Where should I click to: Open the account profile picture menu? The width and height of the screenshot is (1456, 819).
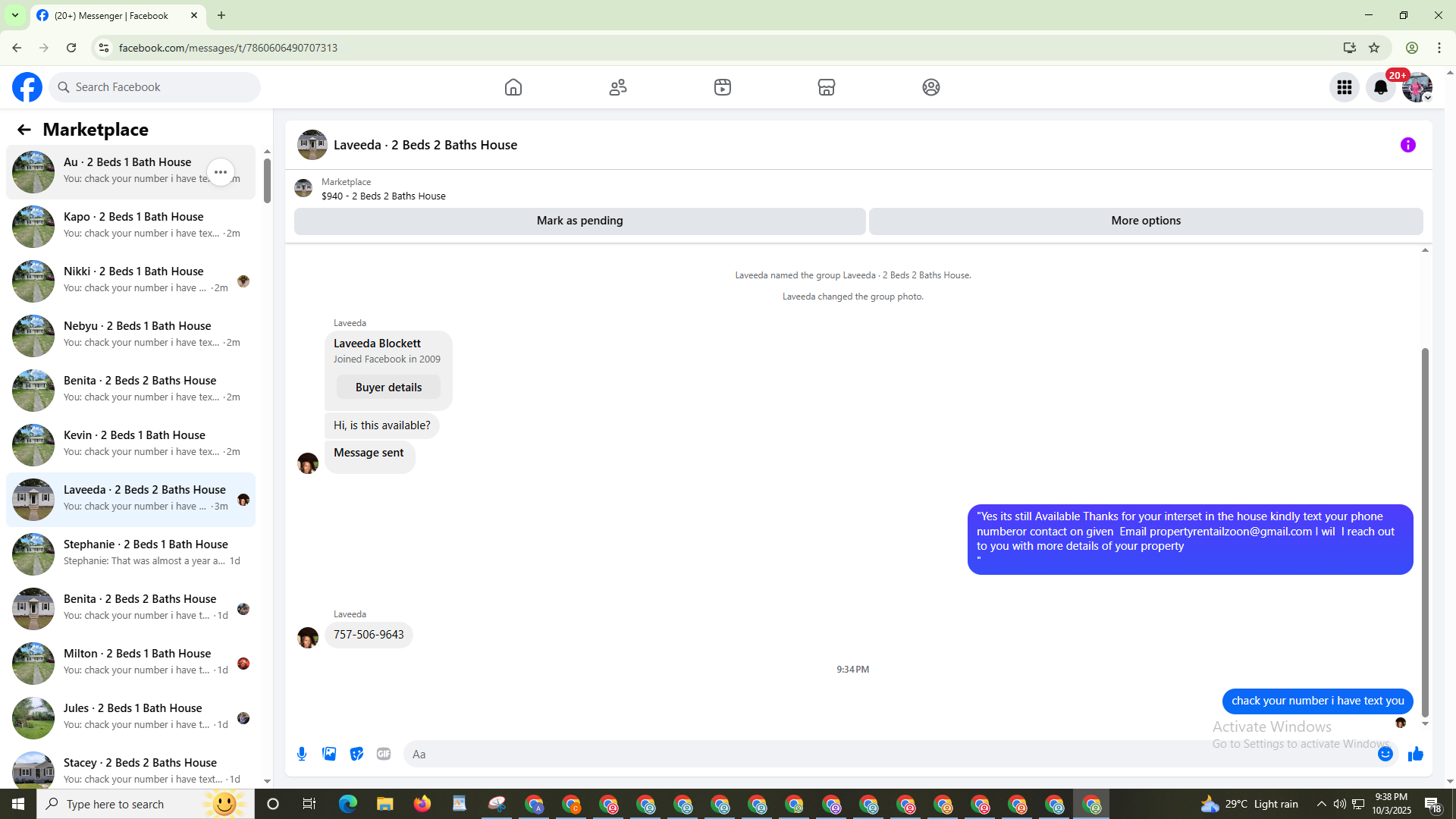coord(1417,87)
